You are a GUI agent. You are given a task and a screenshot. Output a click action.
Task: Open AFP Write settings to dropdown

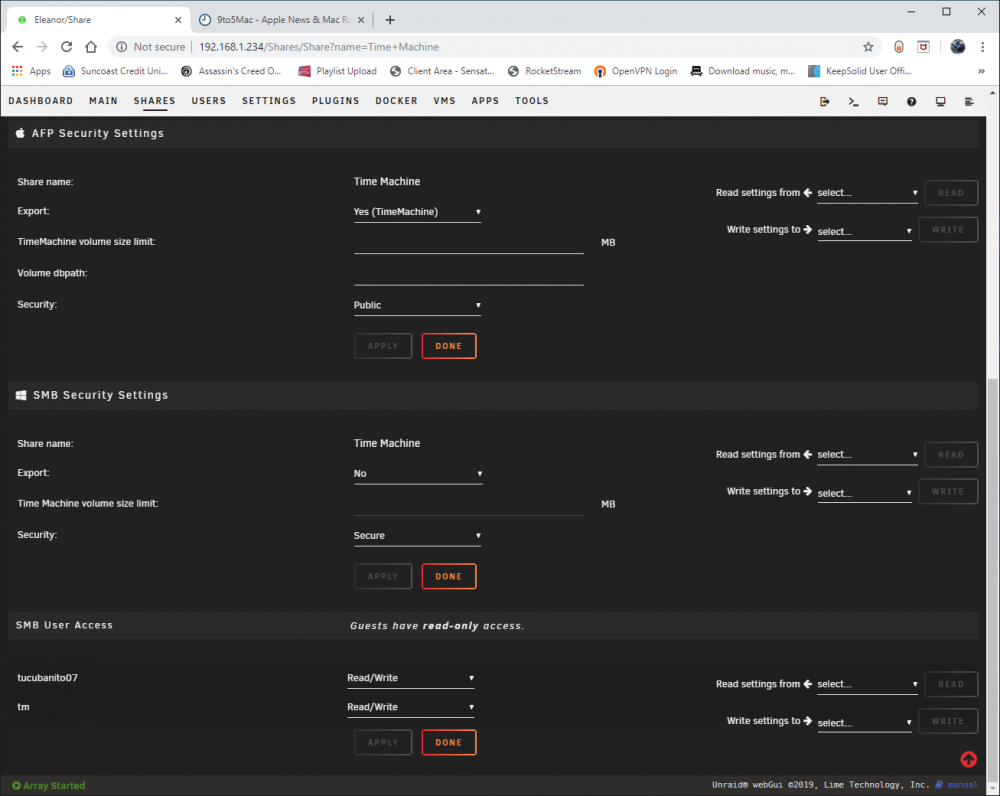(x=864, y=231)
